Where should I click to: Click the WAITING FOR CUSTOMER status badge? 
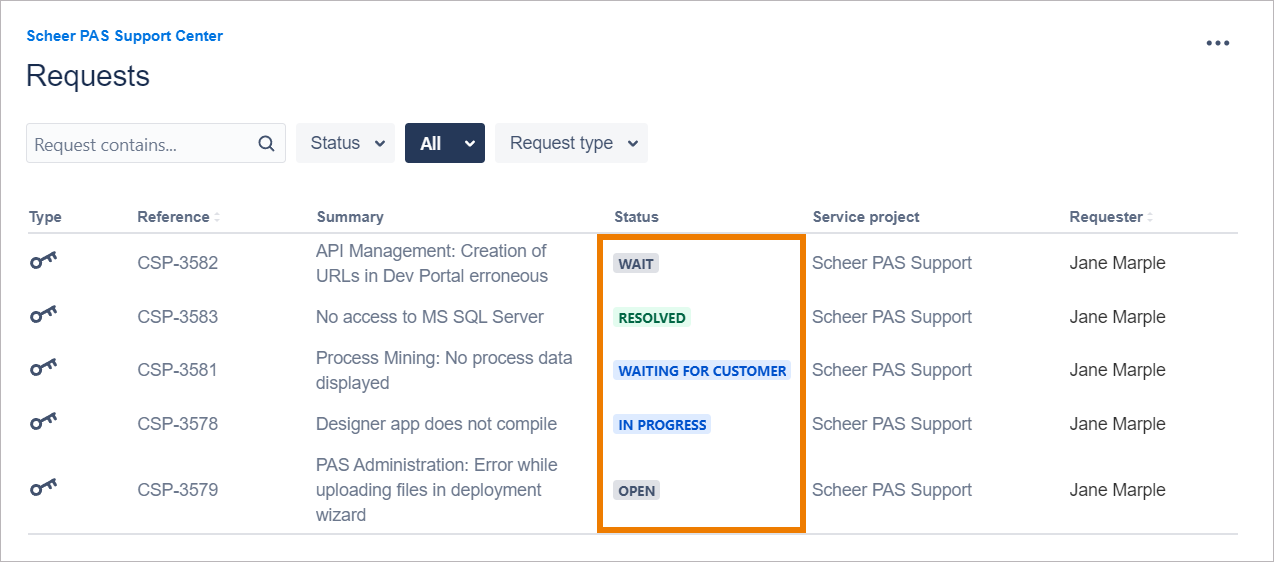(702, 371)
